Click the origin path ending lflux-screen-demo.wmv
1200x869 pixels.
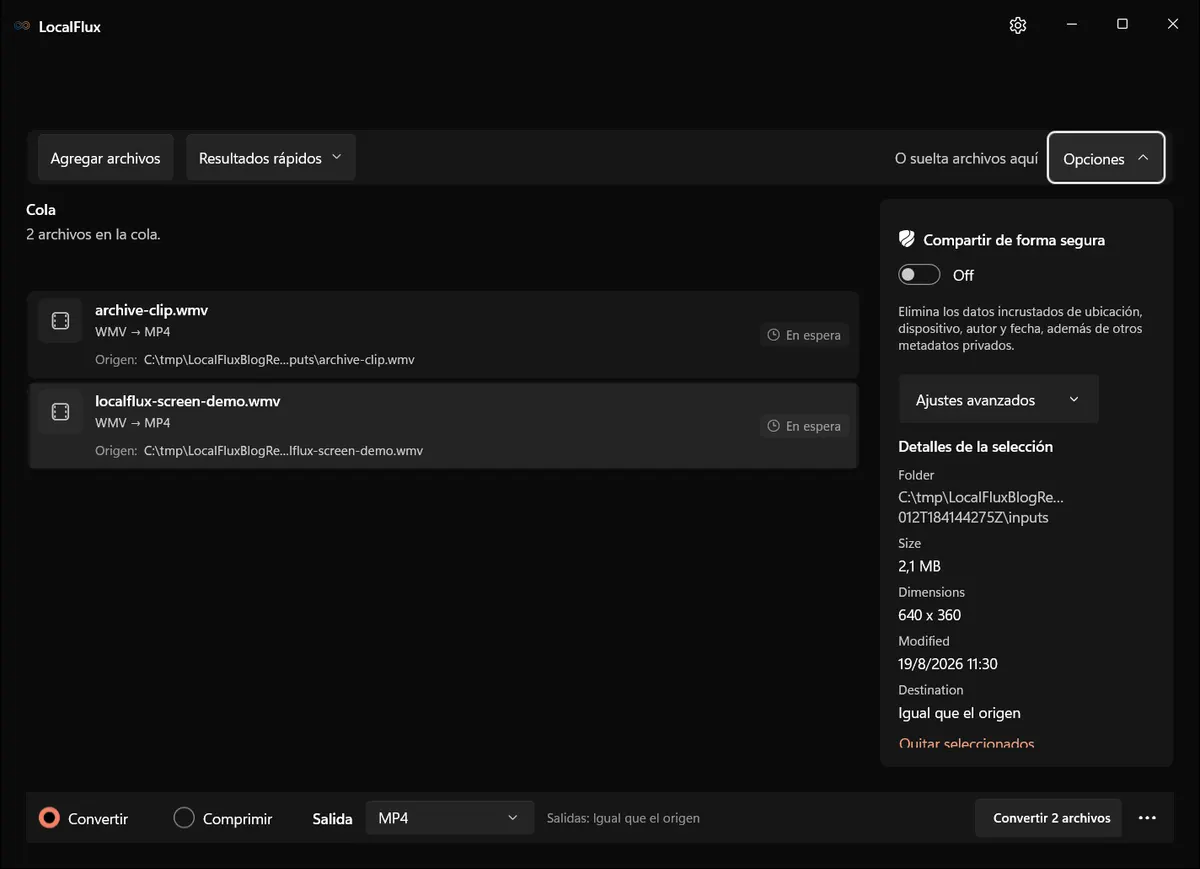283,451
